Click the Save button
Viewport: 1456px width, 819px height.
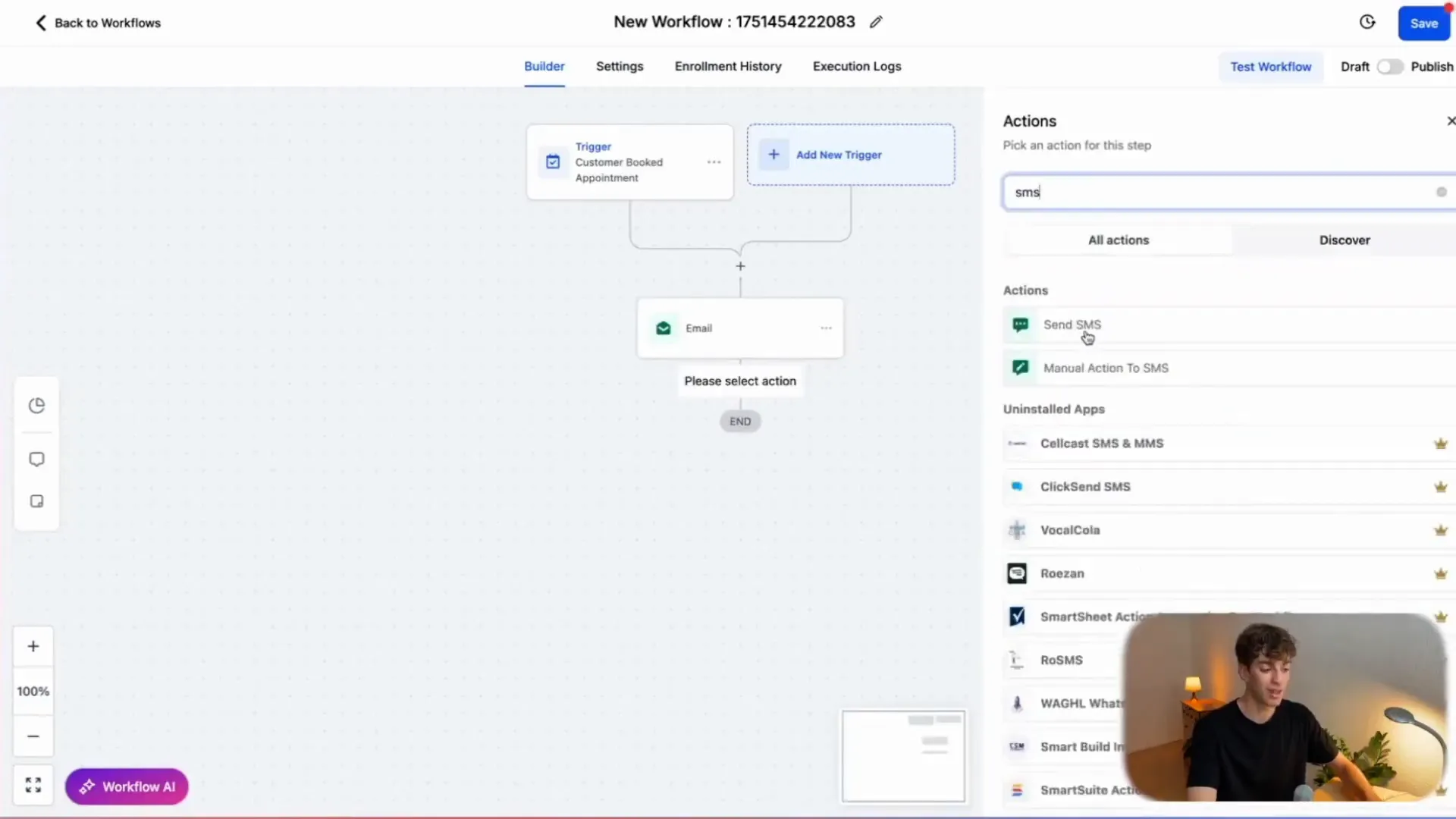(x=1423, y=24)
